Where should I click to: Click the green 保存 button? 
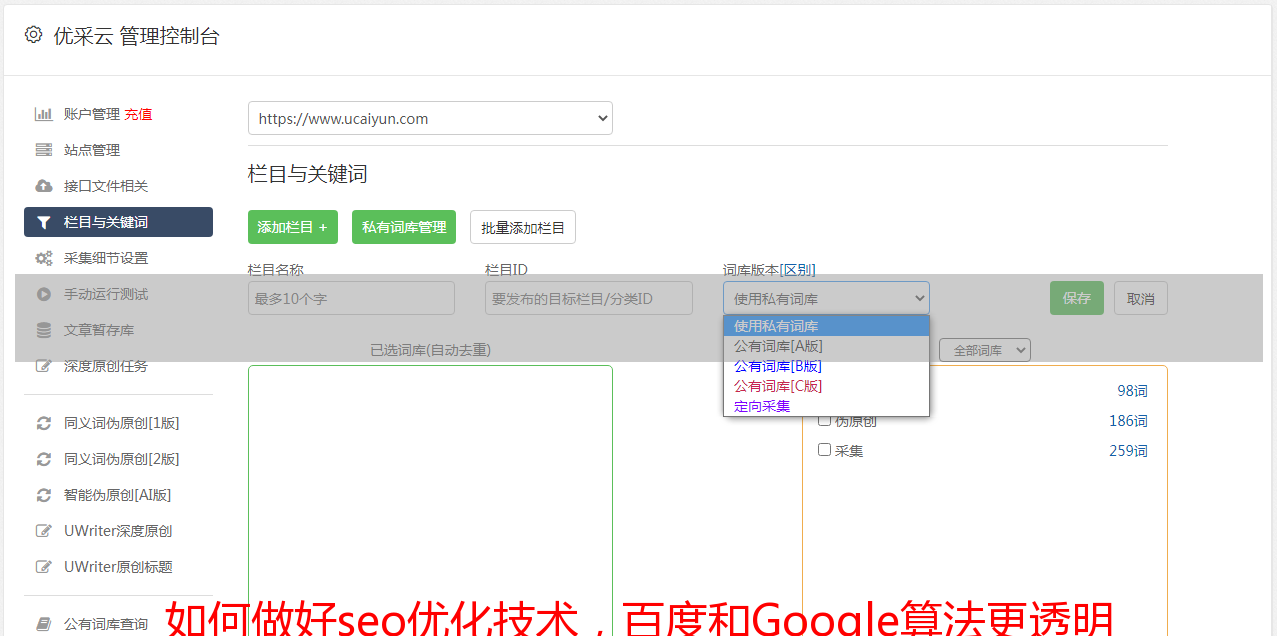(x=1077, y=298)
